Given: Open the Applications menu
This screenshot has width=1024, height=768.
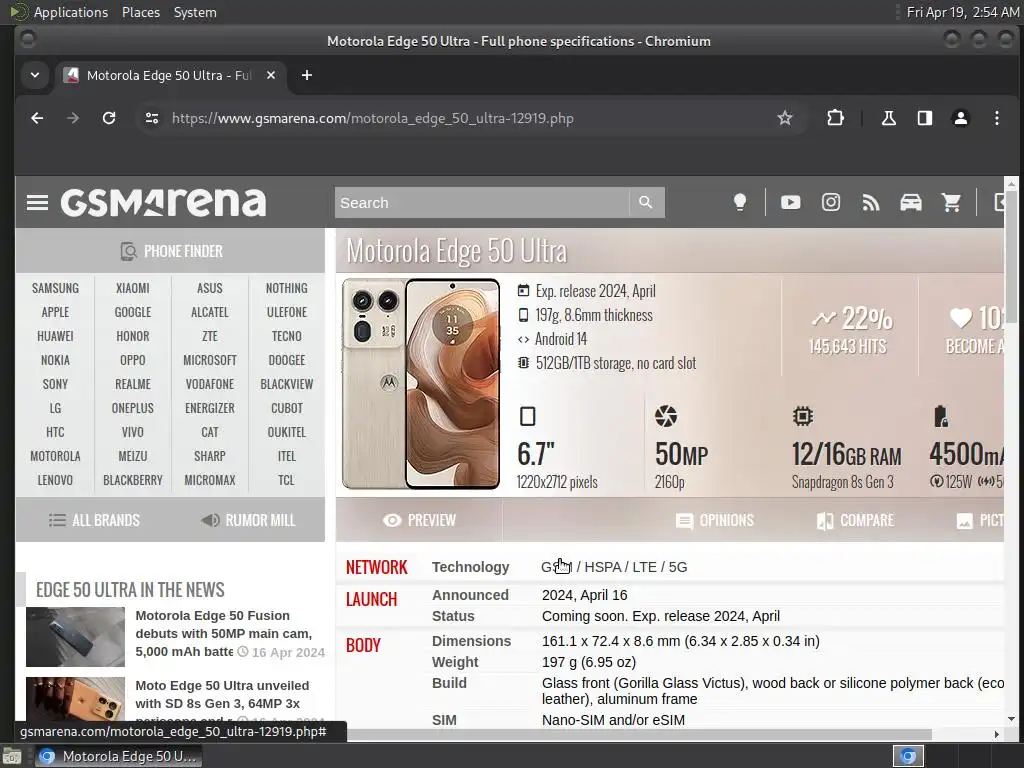Looking at the screenshot, I should (71, 12).
